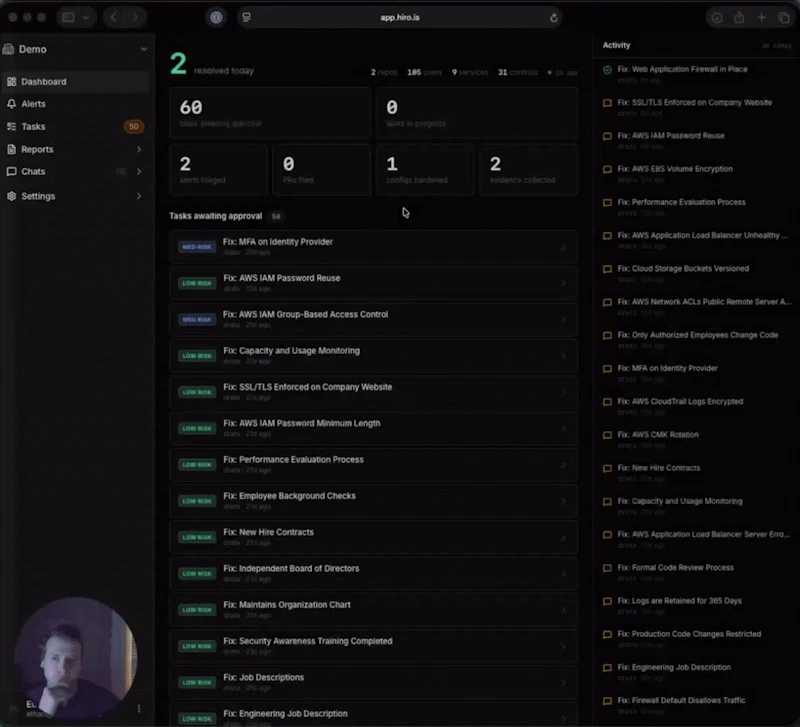Open the 60 tasks awaiting approval card

point(270,113)
